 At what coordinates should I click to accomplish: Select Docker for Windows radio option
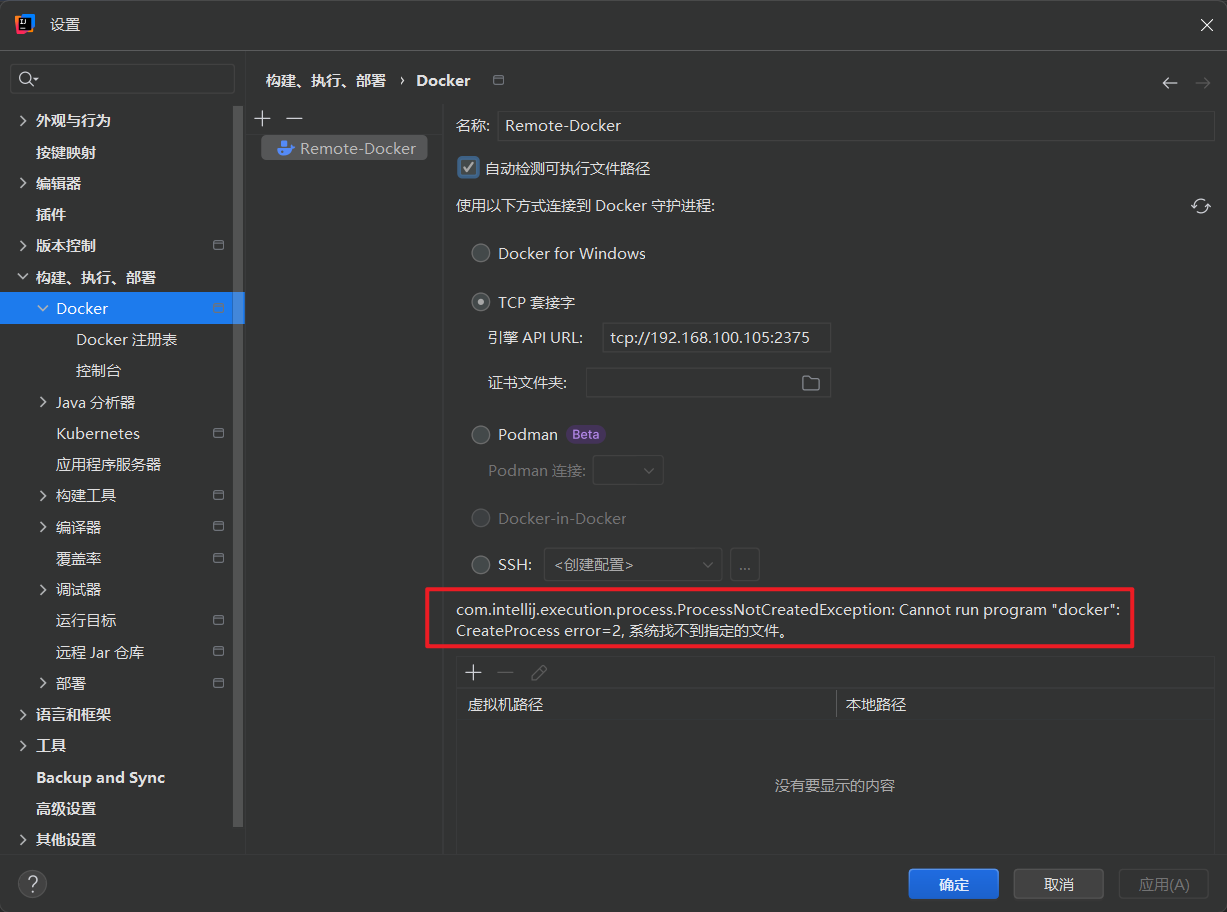(x=481, y=253)
